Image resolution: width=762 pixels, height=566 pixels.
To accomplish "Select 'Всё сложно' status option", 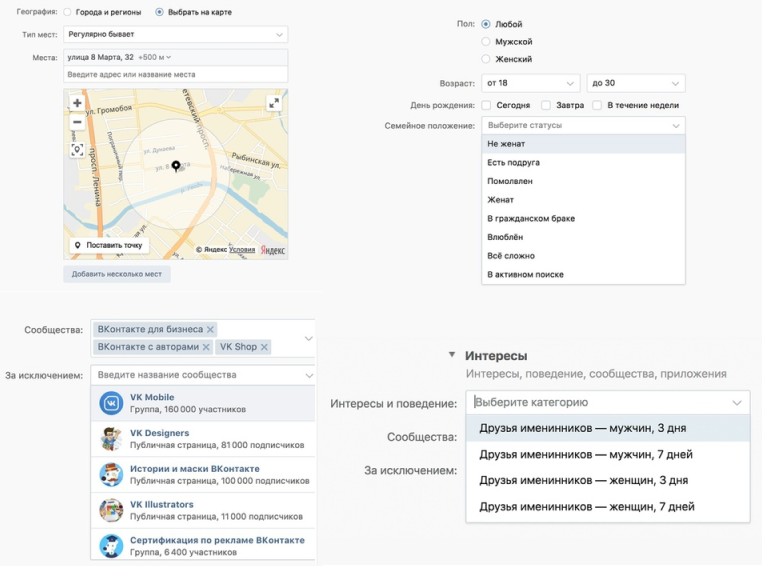I will [583, 256].
